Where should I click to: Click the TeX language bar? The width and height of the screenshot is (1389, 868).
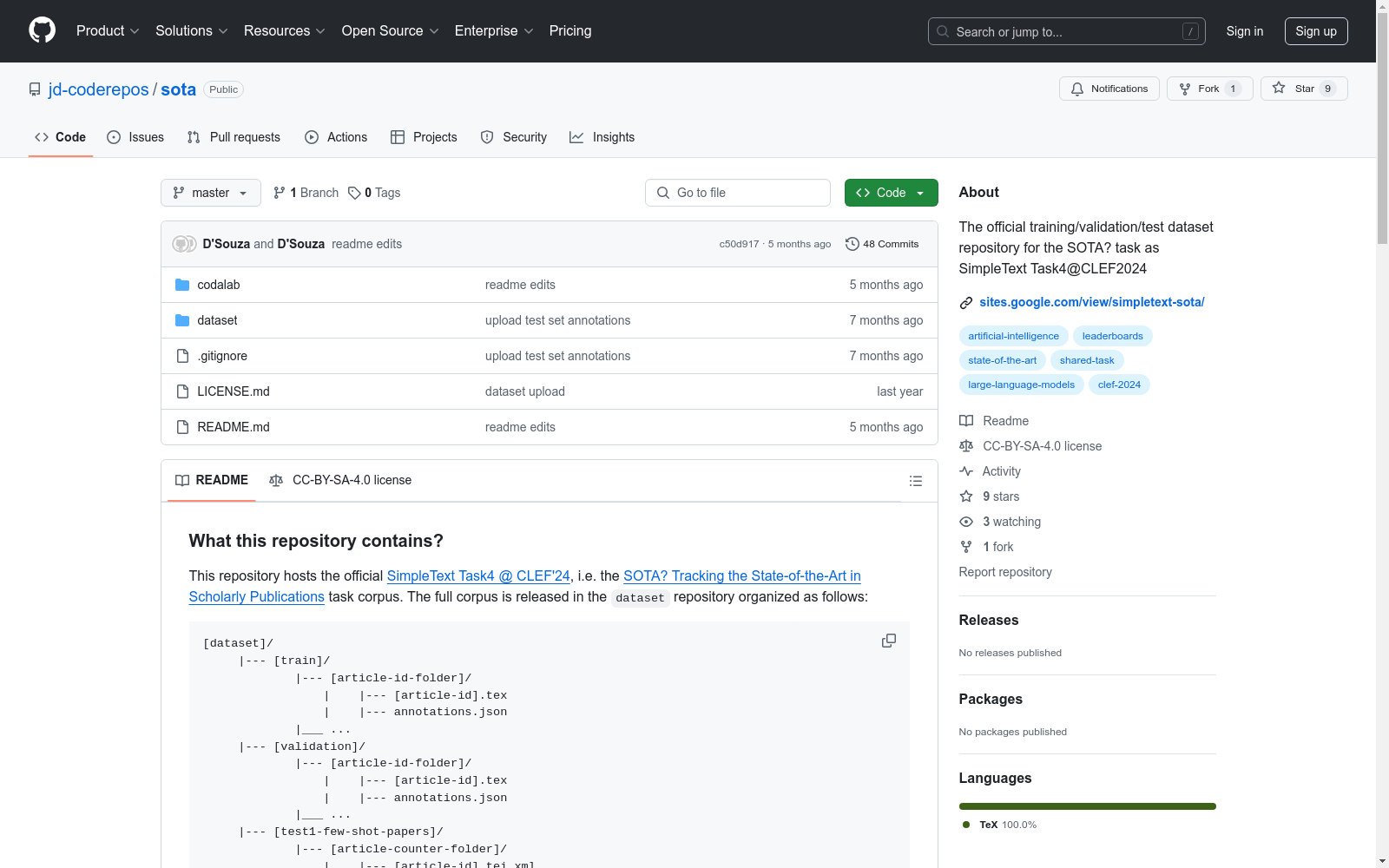tap(1087, 806)
